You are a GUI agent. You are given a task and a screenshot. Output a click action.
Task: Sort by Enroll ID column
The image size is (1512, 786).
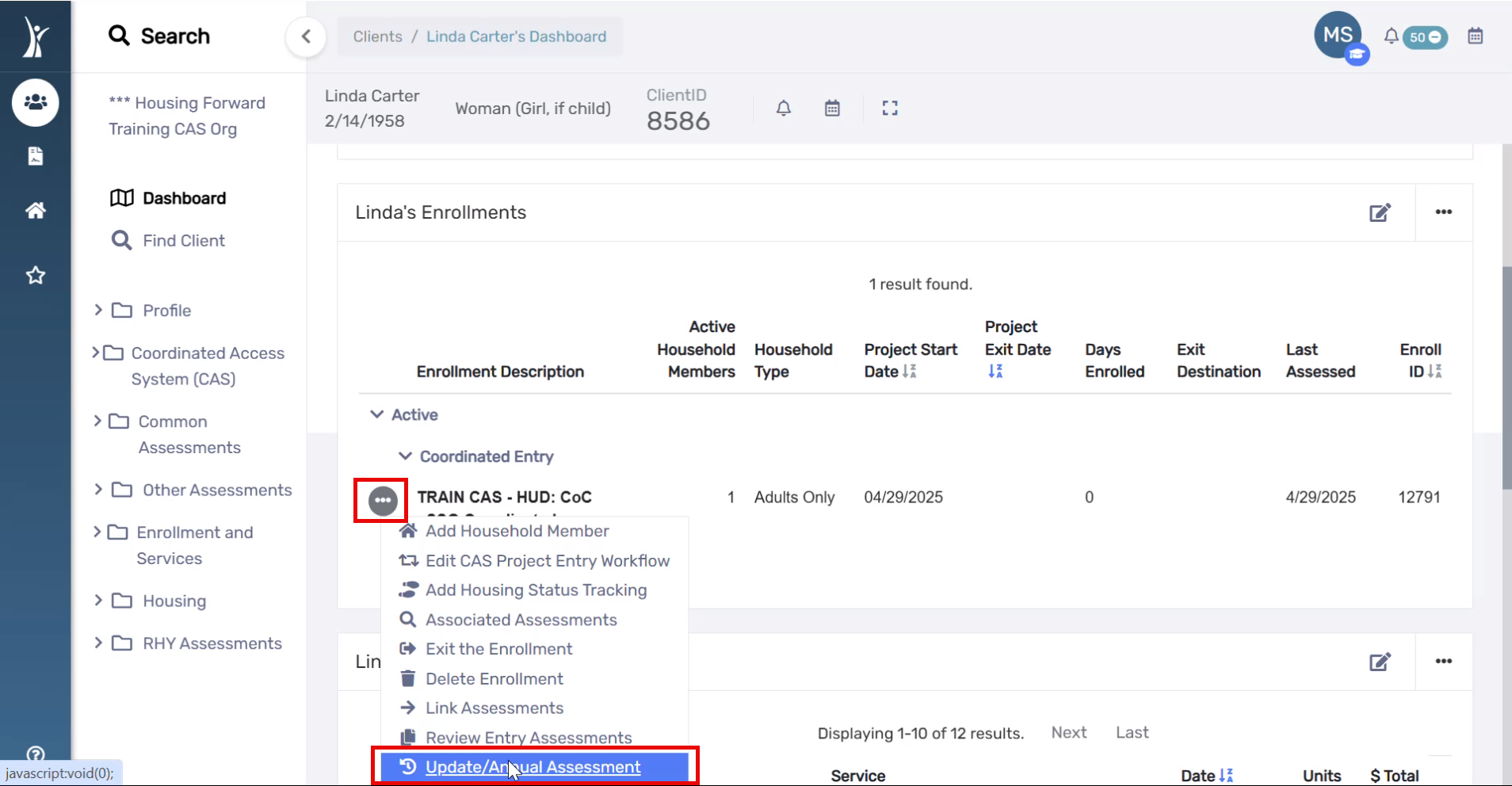point(1434,371)
